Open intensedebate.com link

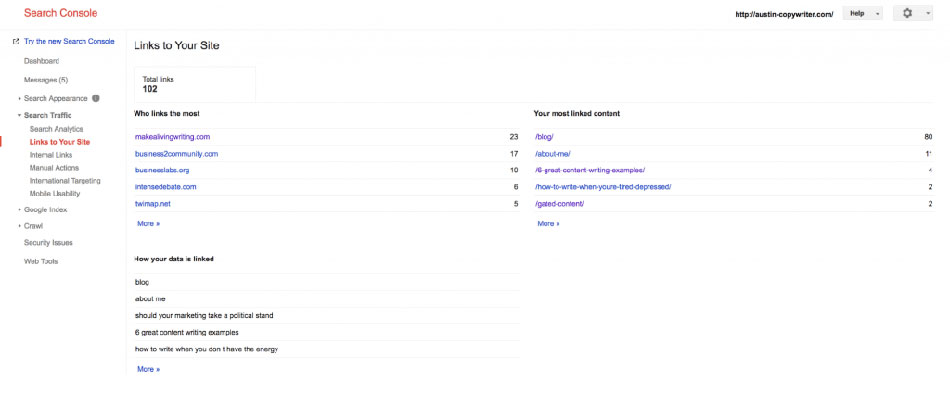click(165, 187)
